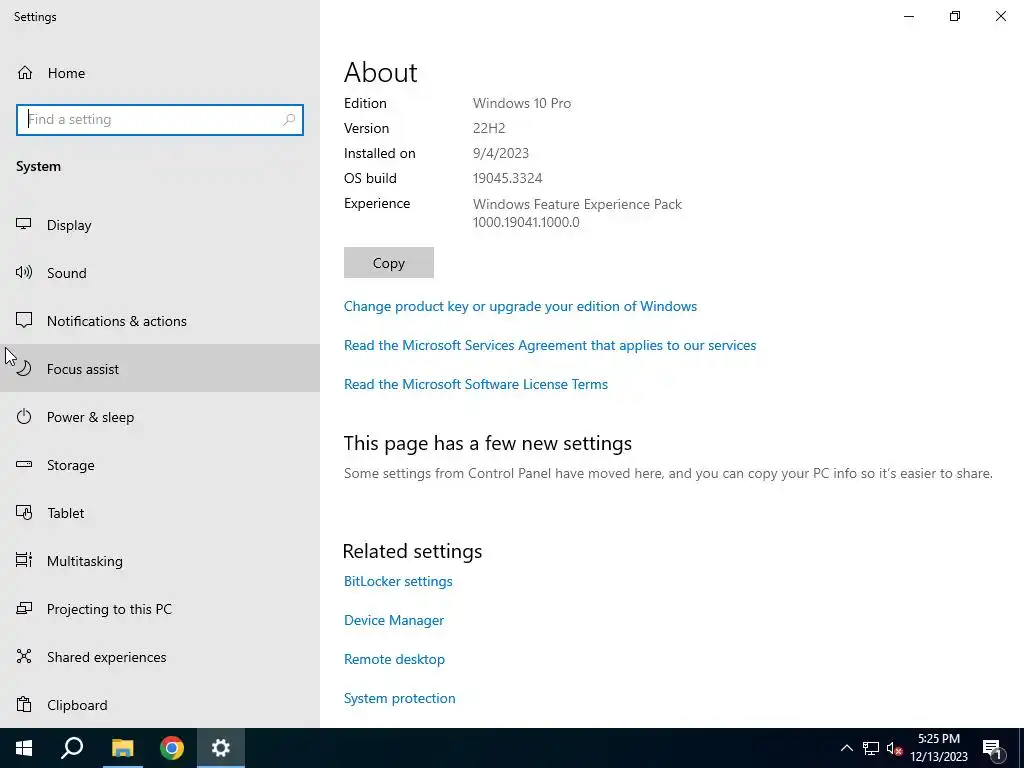Image resolution: width=1024 pixels, height=768 pixels.
Task: Open Change product key or upgrade link
Action: tap(520, 306)
